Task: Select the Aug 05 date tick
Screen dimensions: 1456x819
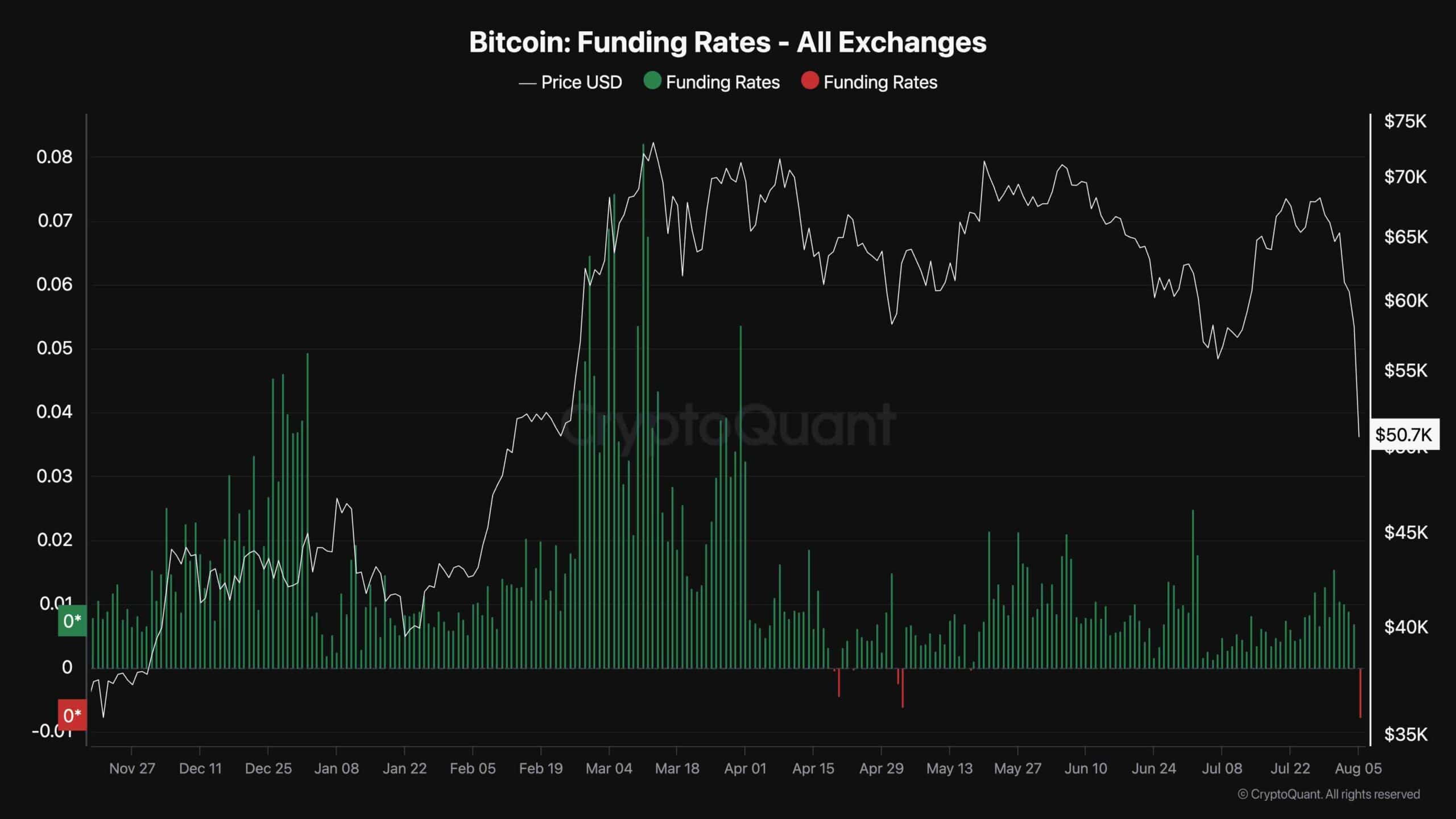Action: (x=1358, y=768)
